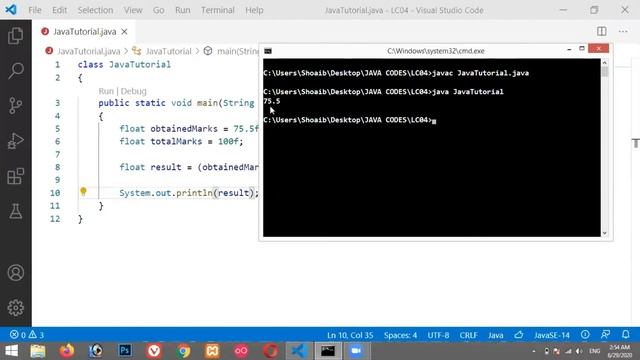Show hidden icons in the system tray
The image size is (640, 360).
pyautogui.click(x=534, y=351)
